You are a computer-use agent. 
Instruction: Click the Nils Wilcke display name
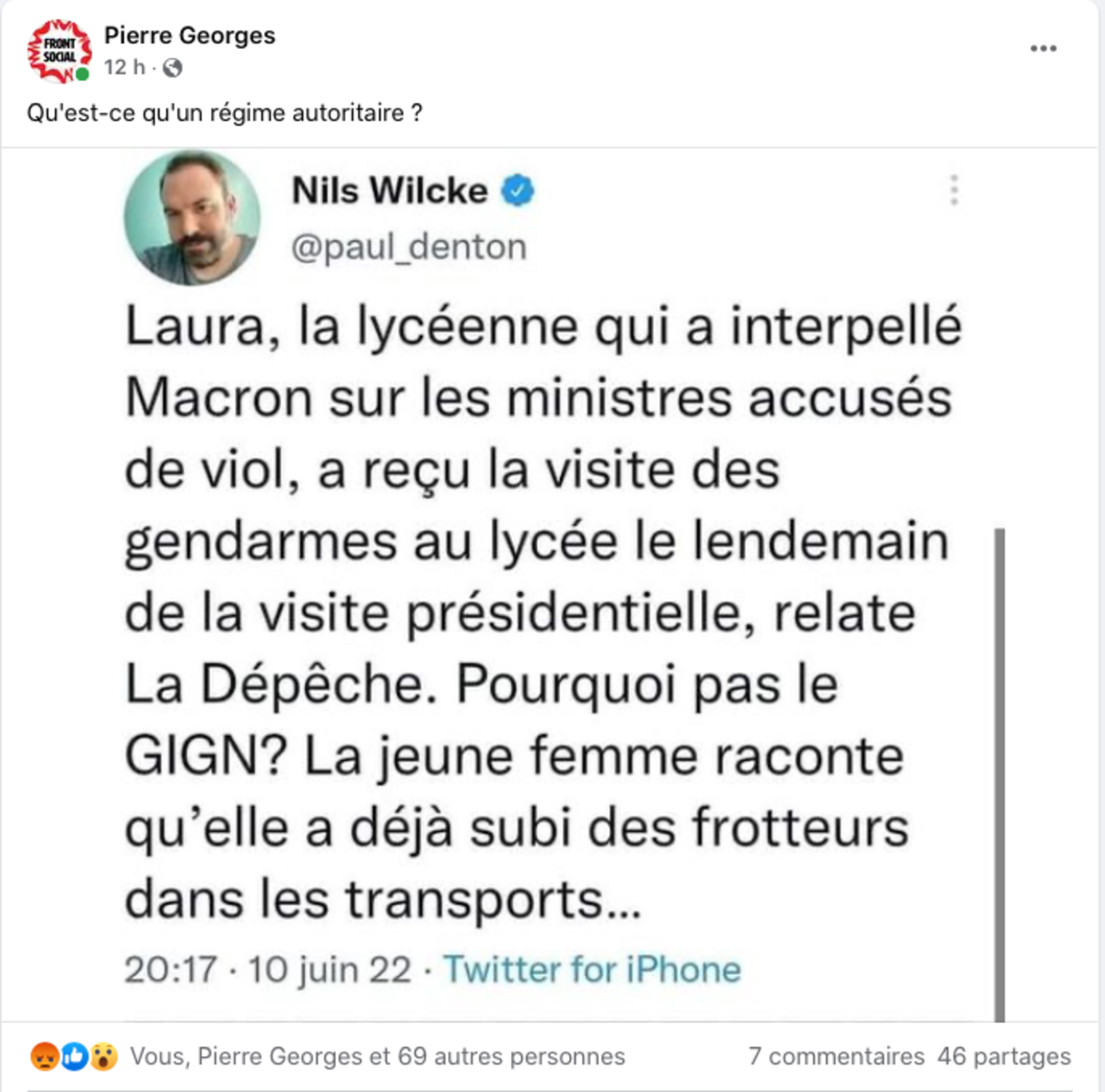(390, 191)
